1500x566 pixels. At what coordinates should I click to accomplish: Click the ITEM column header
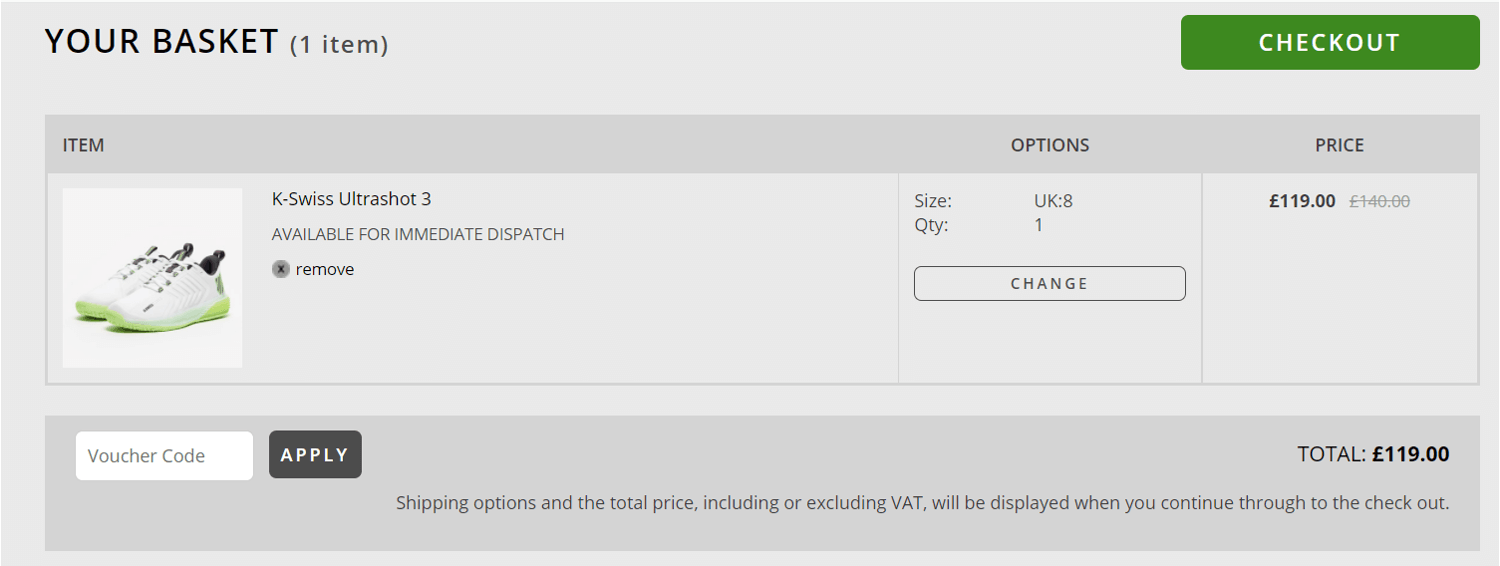83,145
